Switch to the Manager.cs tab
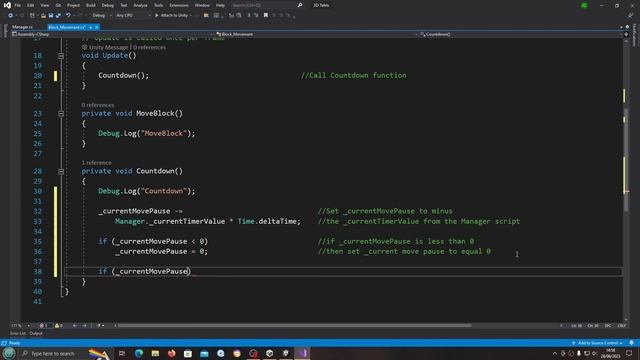Image resolution: width=640 pixels, height=360 pixels. (x=22, y=27)
